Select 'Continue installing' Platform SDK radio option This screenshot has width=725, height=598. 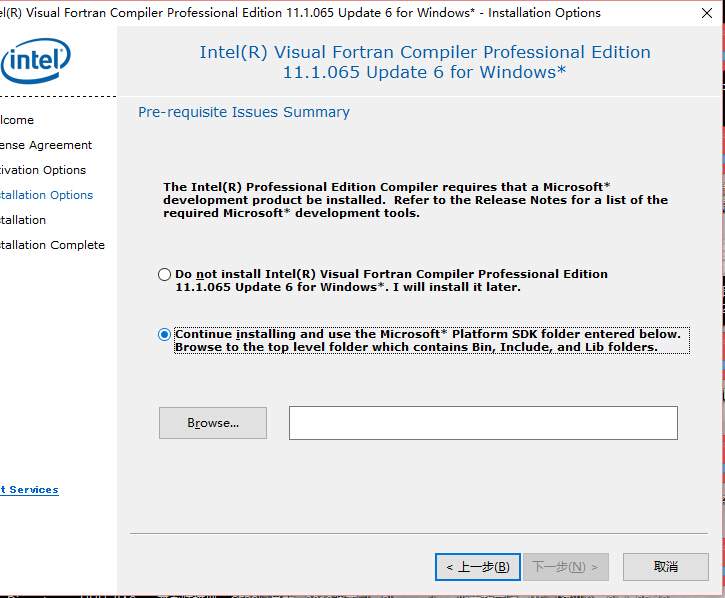point(164,334)
